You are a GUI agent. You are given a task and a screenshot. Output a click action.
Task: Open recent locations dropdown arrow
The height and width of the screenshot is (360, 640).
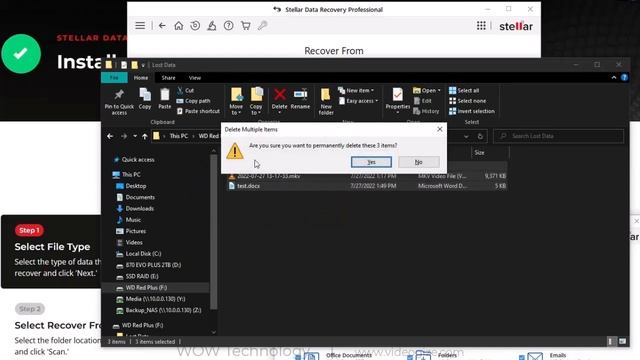click(x=135, y=136)
